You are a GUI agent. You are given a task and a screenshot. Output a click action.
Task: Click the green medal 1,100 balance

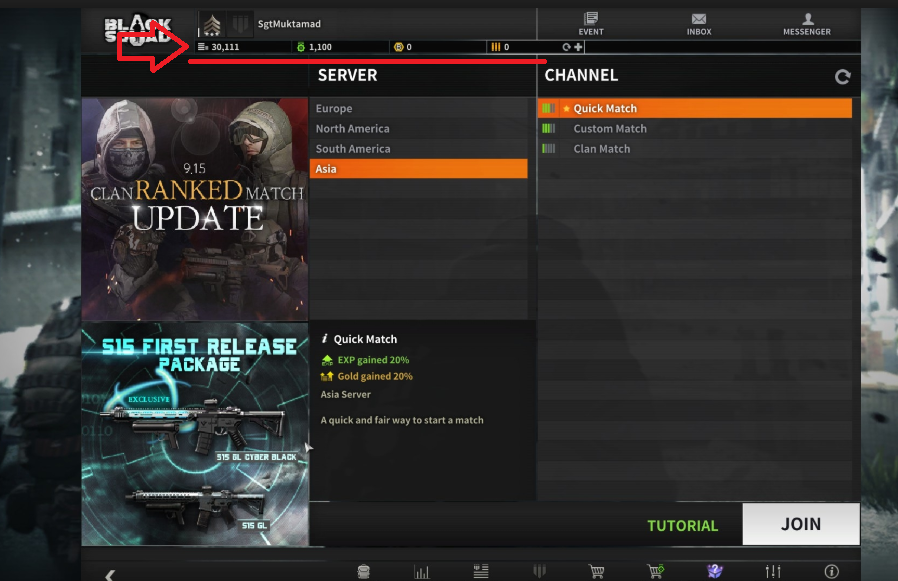314,47
